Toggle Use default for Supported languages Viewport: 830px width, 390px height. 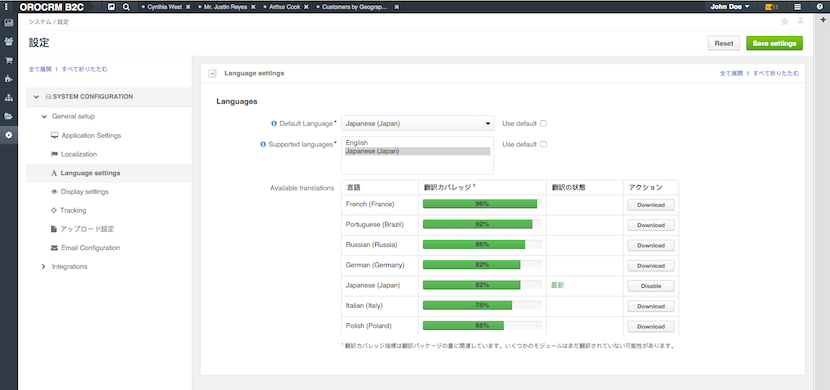[x=543, y=144]
